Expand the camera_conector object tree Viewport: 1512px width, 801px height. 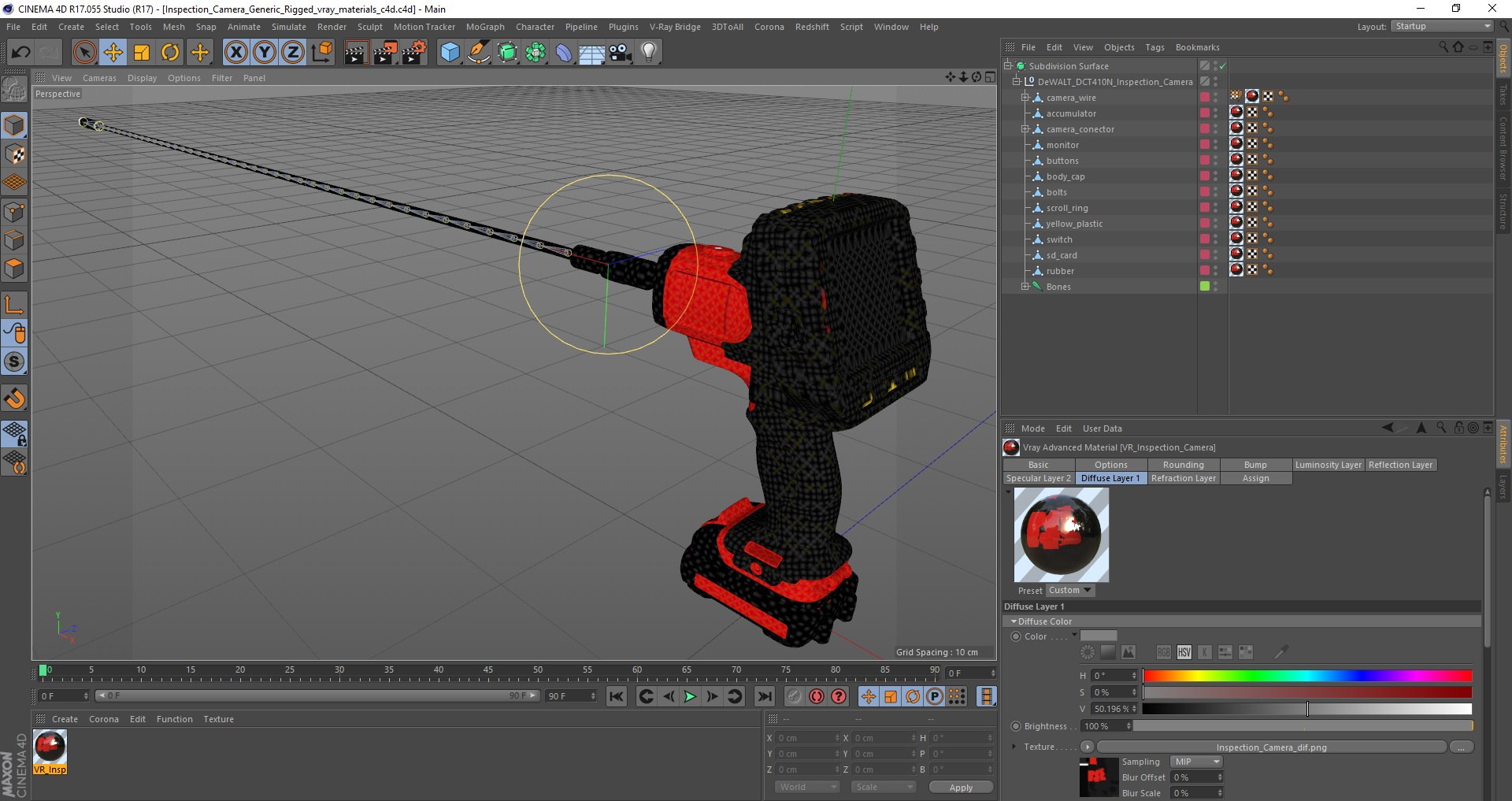[1025, 129]
